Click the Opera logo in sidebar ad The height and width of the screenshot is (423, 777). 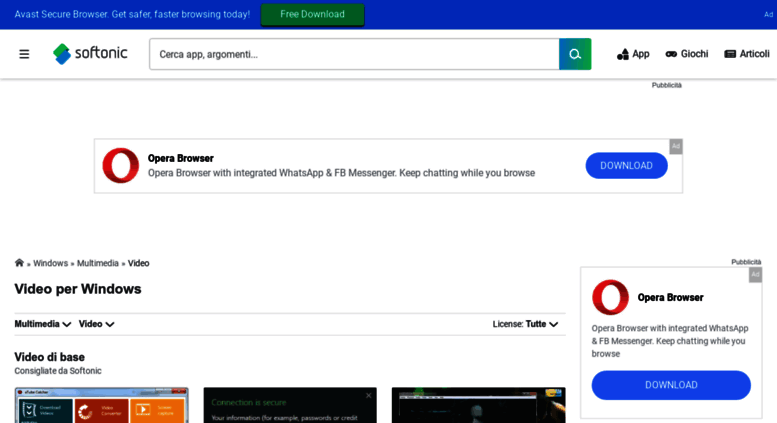point(610,297)
